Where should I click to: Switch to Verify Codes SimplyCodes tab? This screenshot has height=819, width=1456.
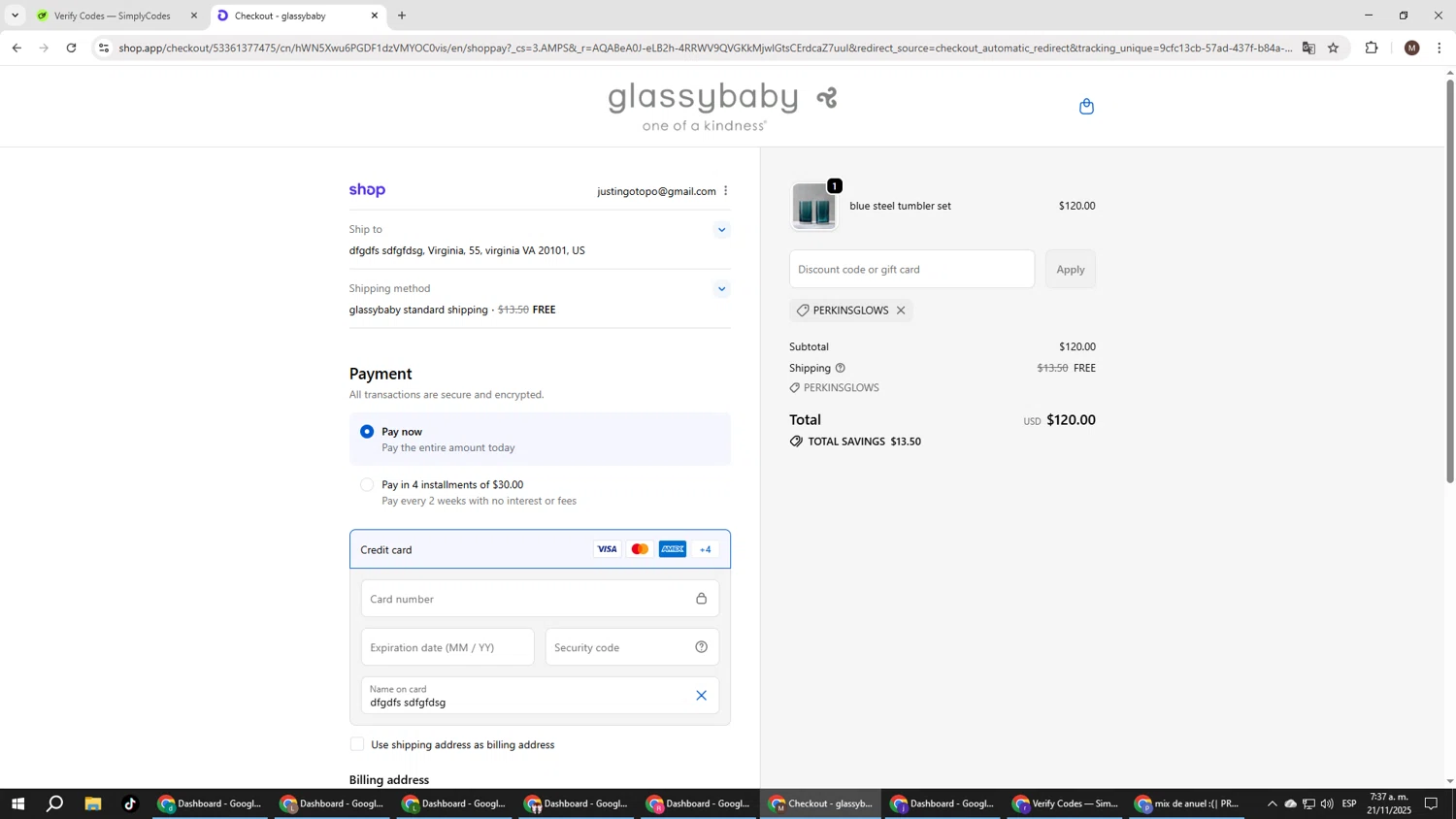pyautogui.click(x=112, y=16)
